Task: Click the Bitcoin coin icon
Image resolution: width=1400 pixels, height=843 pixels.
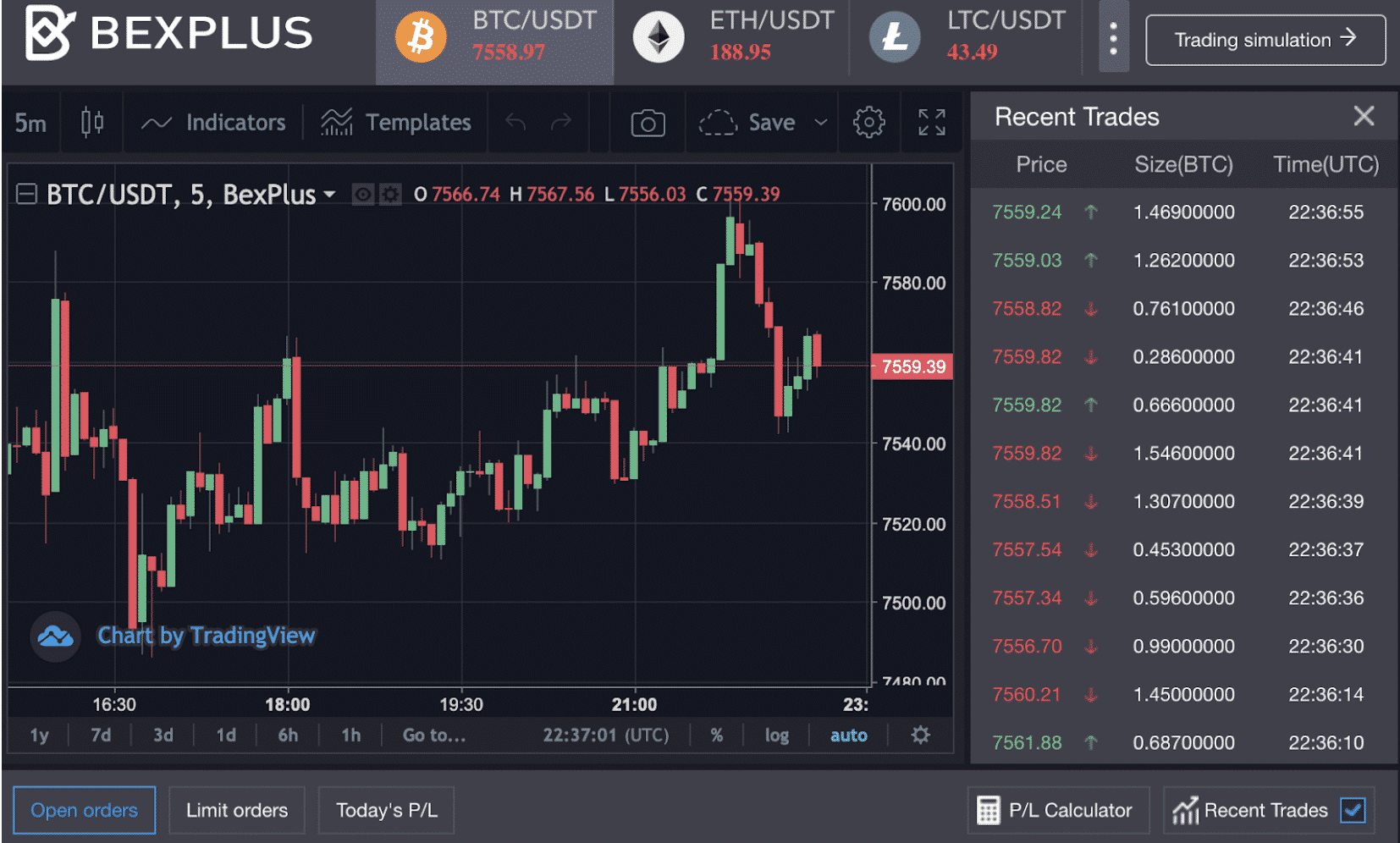Action: click(421, 37)
